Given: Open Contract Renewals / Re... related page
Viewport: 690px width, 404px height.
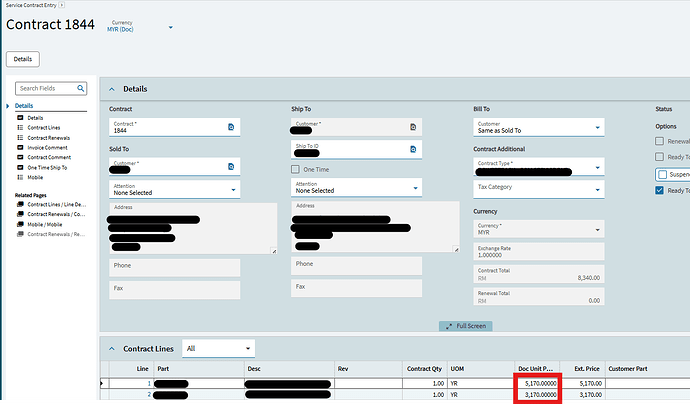Looking at the screenshot, I should coord(56,235).
